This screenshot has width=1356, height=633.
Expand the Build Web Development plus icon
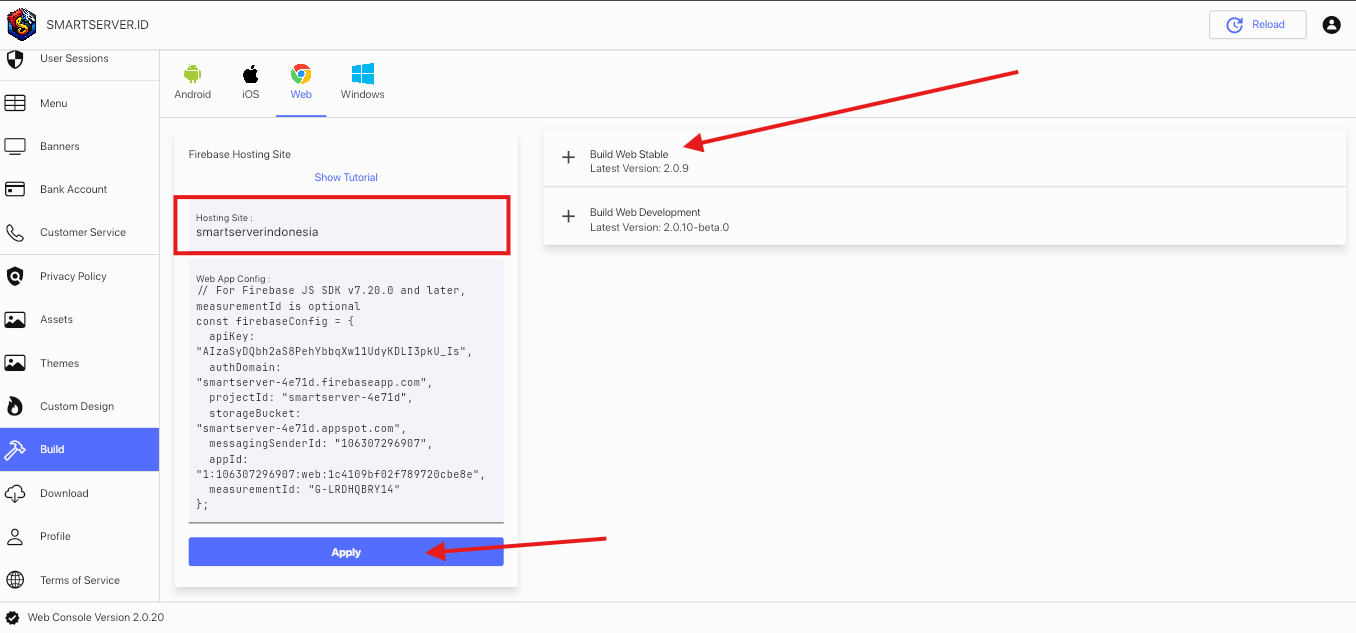(569, 216)
